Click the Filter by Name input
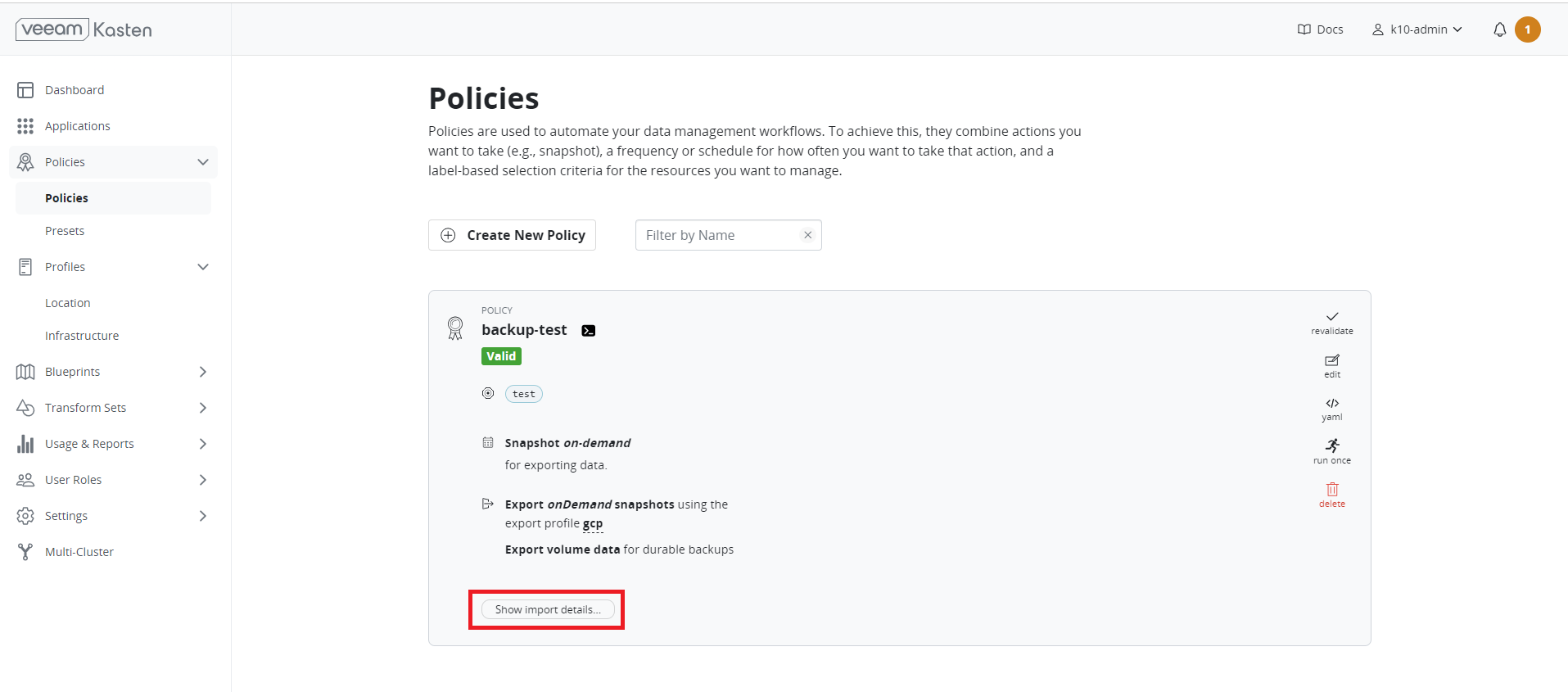The image size is (1568, 692). (x=718, y=235)
